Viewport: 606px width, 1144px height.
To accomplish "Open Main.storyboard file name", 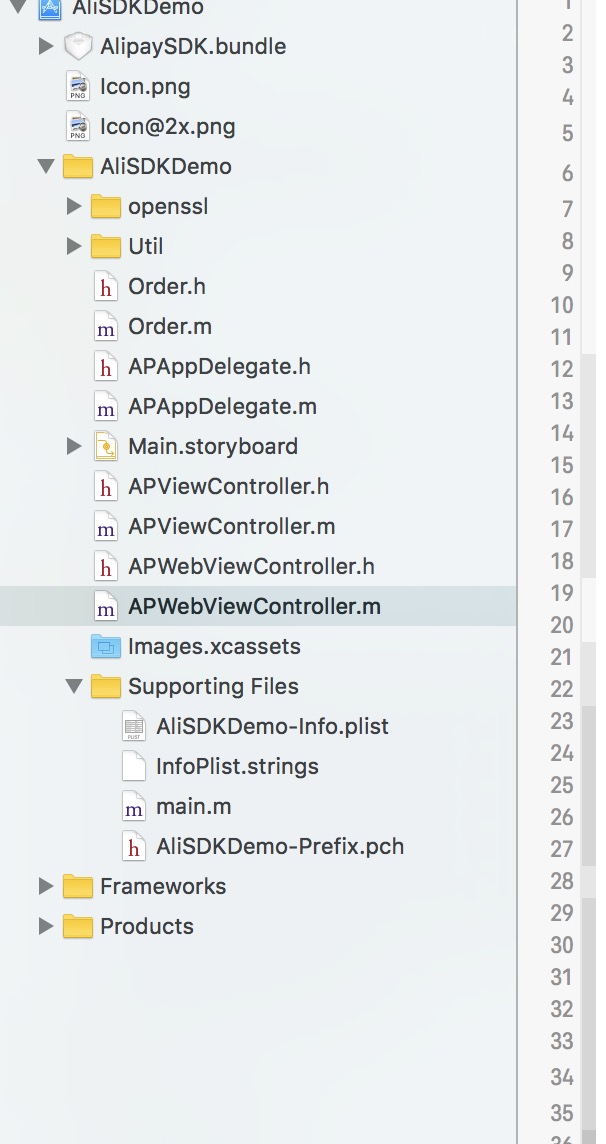I will (x=213, y=447).
